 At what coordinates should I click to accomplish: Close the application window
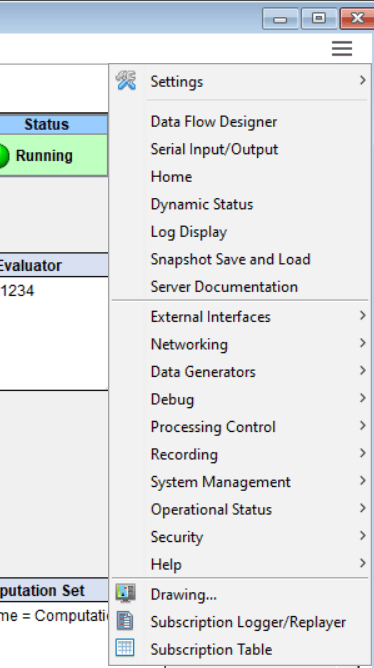pyautogui.click(x=357, y=18)
